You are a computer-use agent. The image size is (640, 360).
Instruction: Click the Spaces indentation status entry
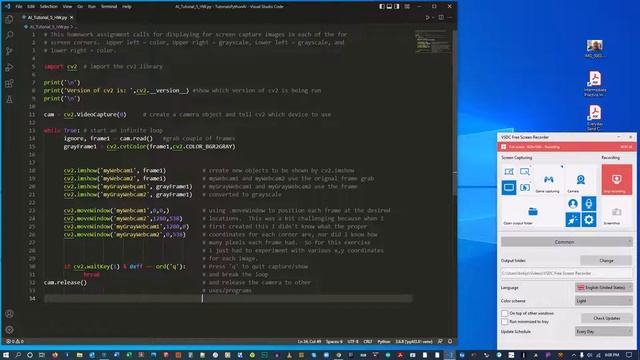334,341
